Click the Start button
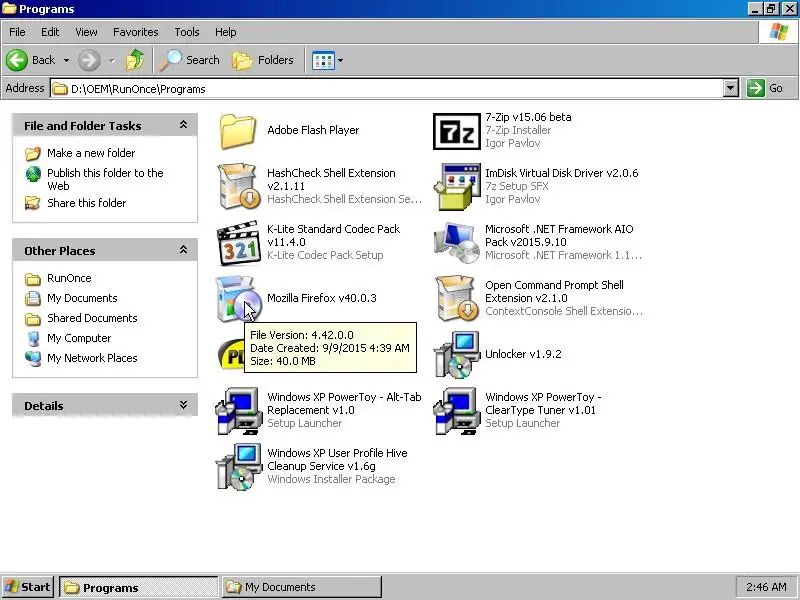The width and height of the screenshot is (800, 600). pyautogui.click(x=28, y=587)
